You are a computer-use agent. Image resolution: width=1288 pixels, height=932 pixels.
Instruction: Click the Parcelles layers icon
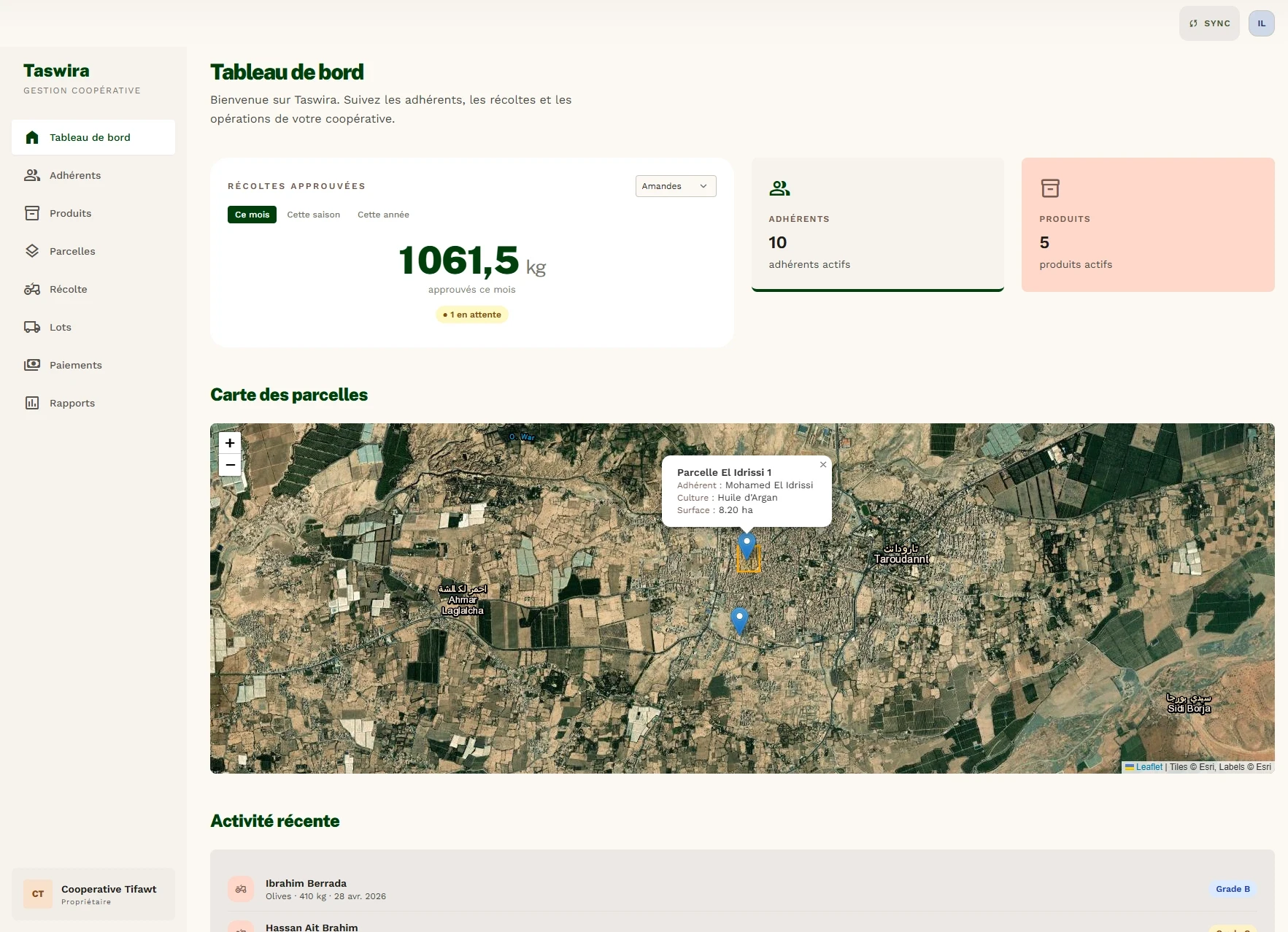(x=32, y=251)
